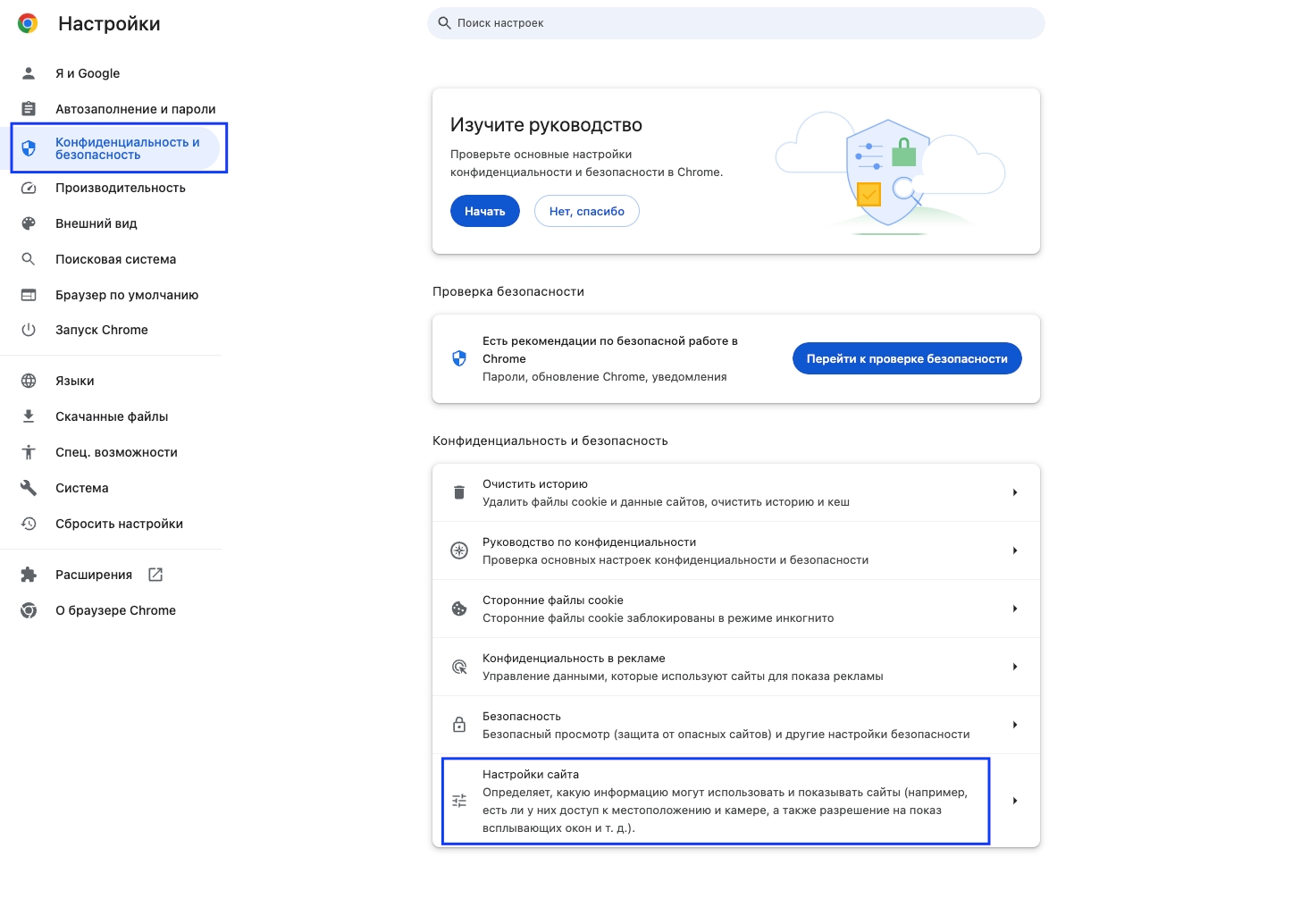Expand the Очистить историю row arrow

tap(1015, 492)
